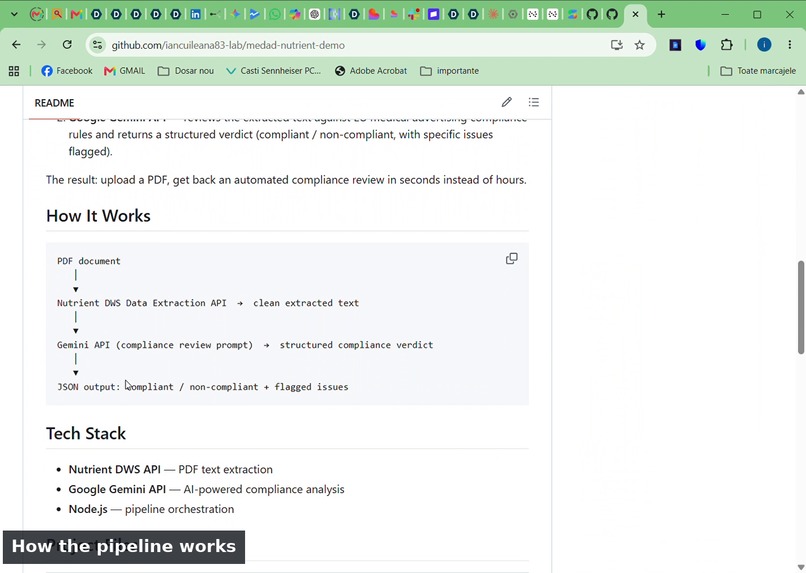
Task: Click the How It Works heading
Action: point(98,216)
